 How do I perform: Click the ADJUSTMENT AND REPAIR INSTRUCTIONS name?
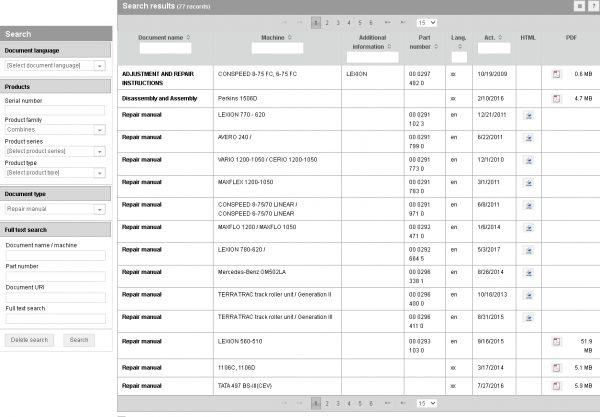tap(158, 78)
